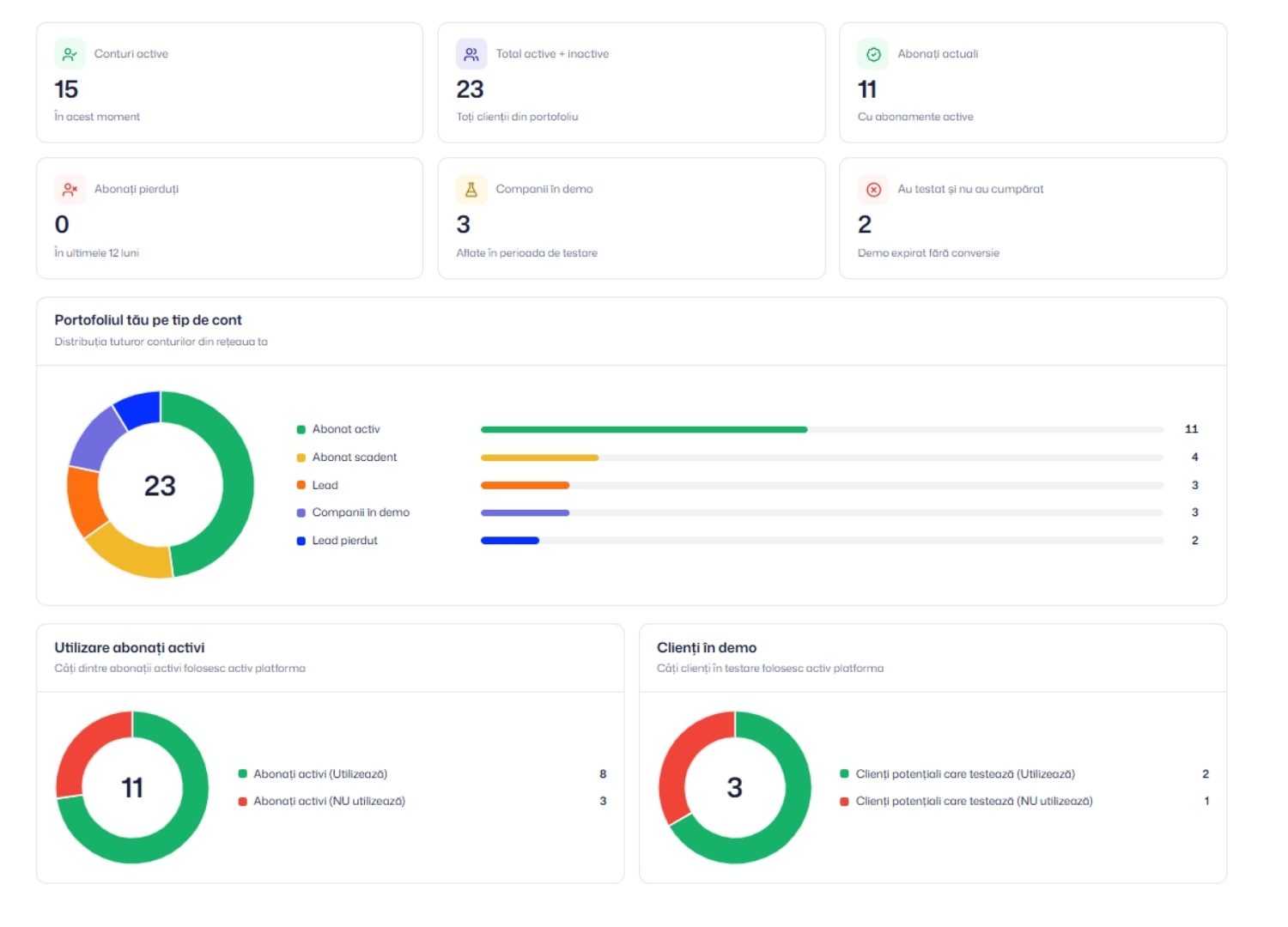The image size is (1288, 927).
Task: Click the Companii în demo flask icon
Action: pos(471,190)
